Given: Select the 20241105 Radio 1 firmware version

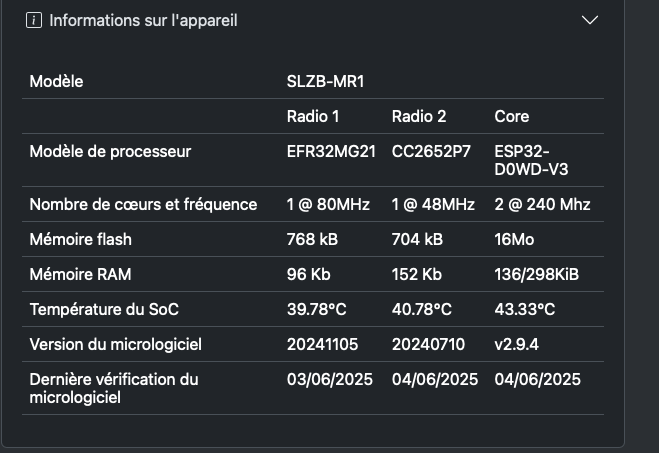Looking at the screenshot, I should pyautogui.click(x=322, y=345).
